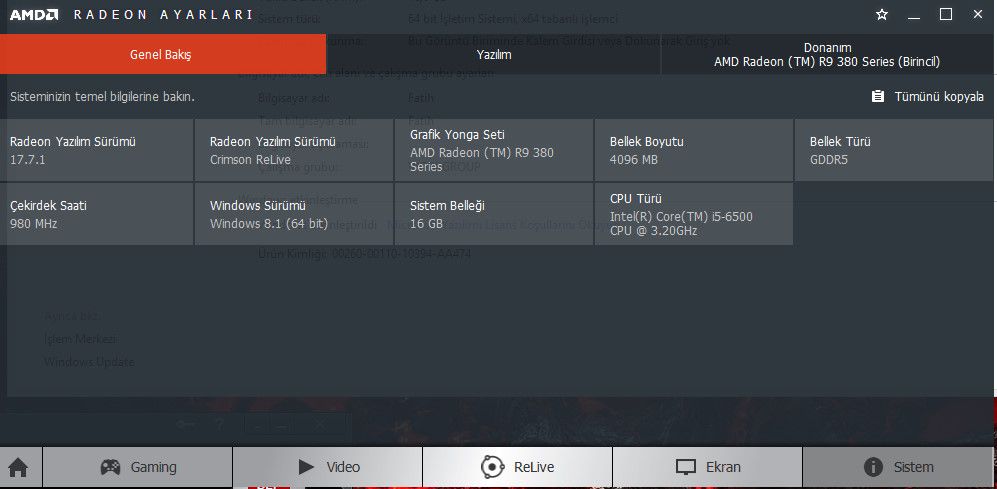Screen dimensions: 997x489
Task: Maximize the Radeon Ayarları window
Action: pos(946,14)
